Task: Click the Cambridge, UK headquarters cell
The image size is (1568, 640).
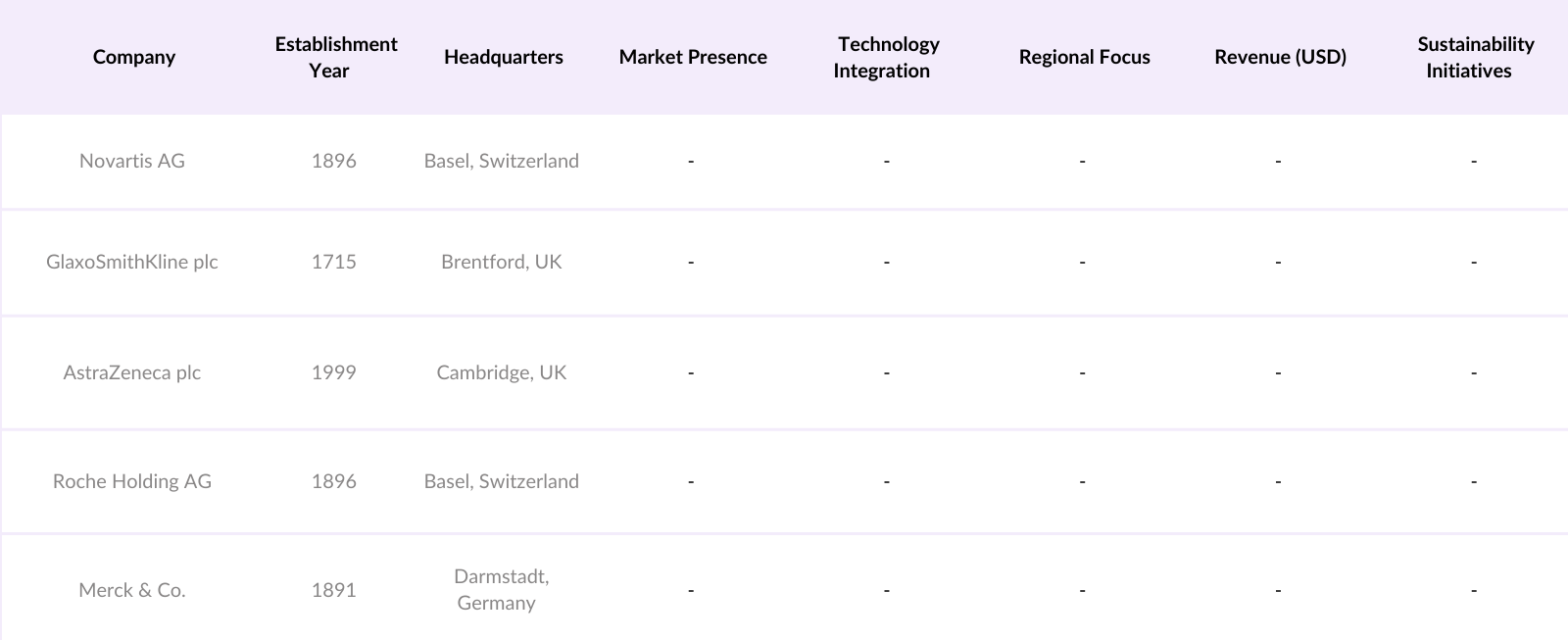Action: [x=501, y=372]
